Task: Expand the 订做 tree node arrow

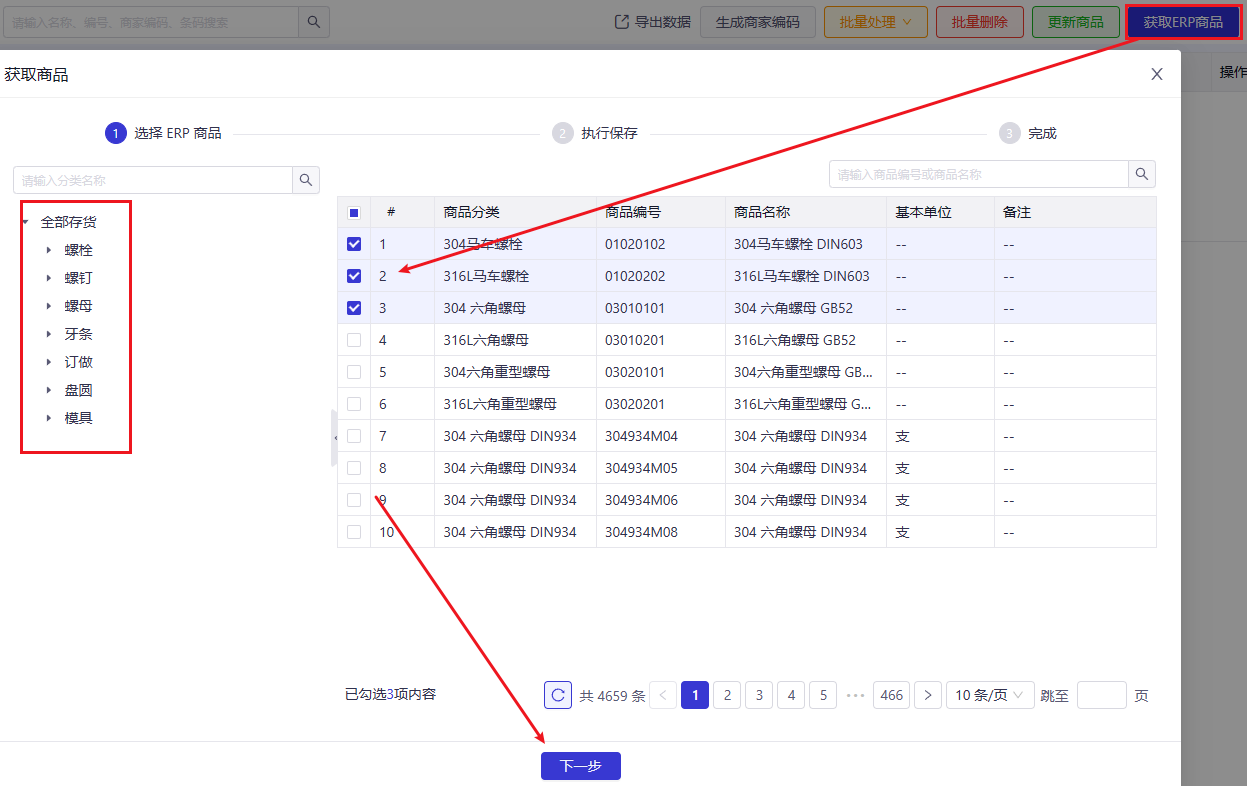Action: 49,362
